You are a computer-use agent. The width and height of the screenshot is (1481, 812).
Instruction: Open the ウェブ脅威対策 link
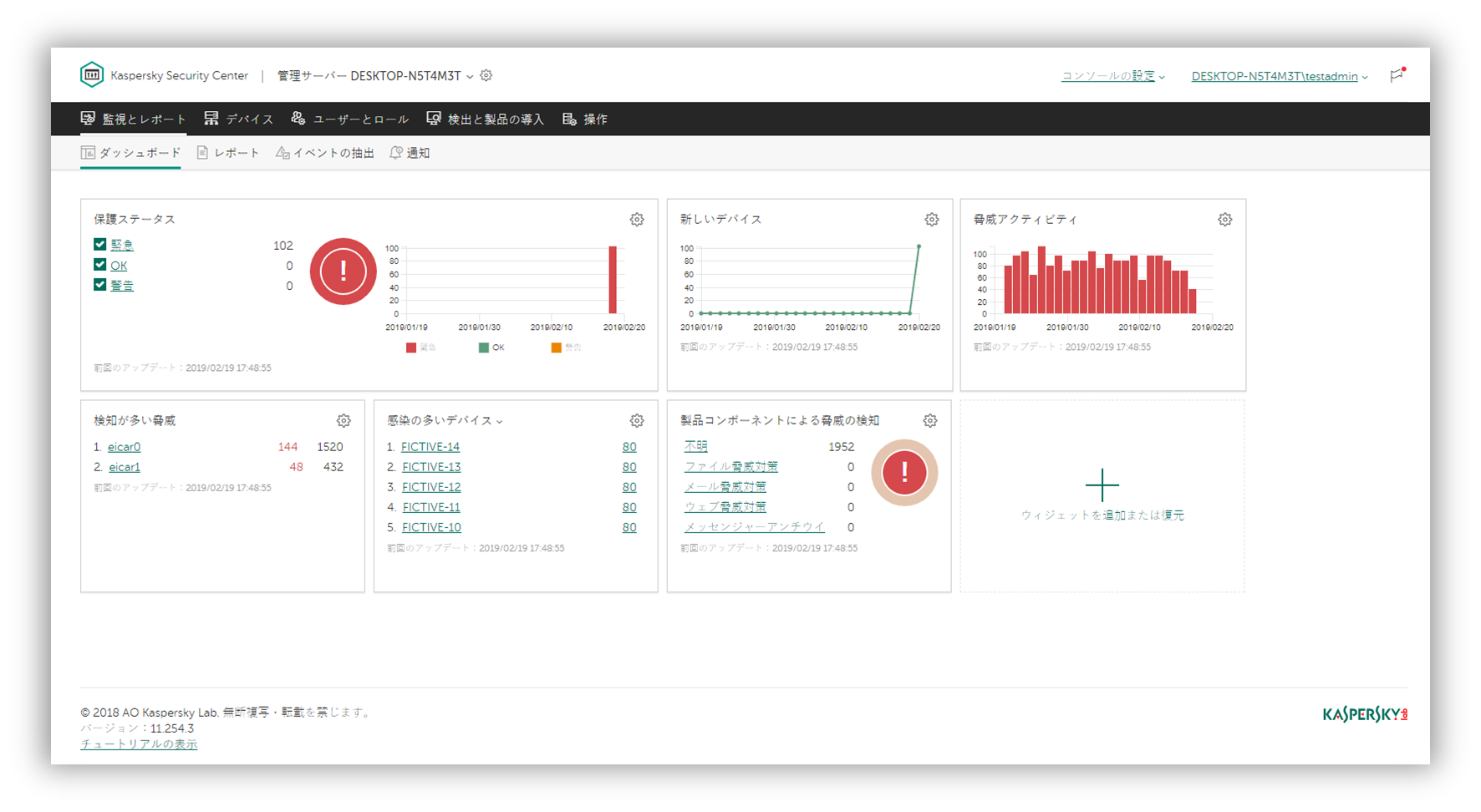pyautogui.click(x=725, y=506)
